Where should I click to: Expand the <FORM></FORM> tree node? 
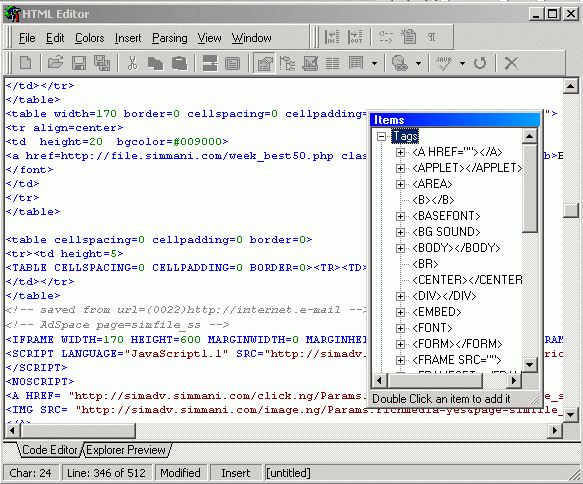(400, 344)
